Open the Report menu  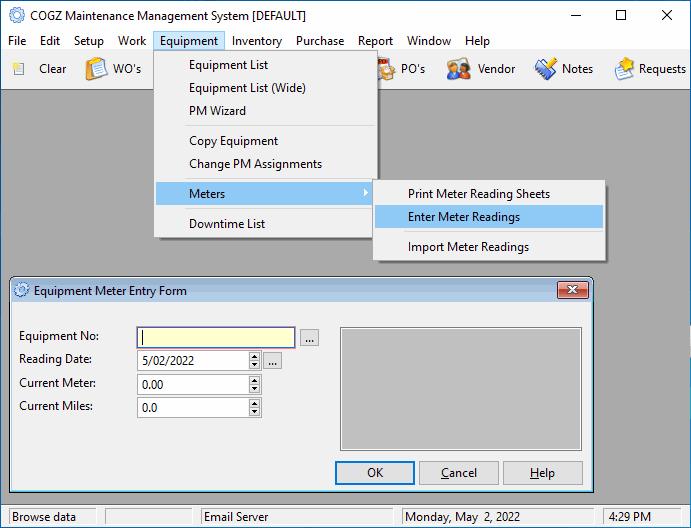click(375, 41)
